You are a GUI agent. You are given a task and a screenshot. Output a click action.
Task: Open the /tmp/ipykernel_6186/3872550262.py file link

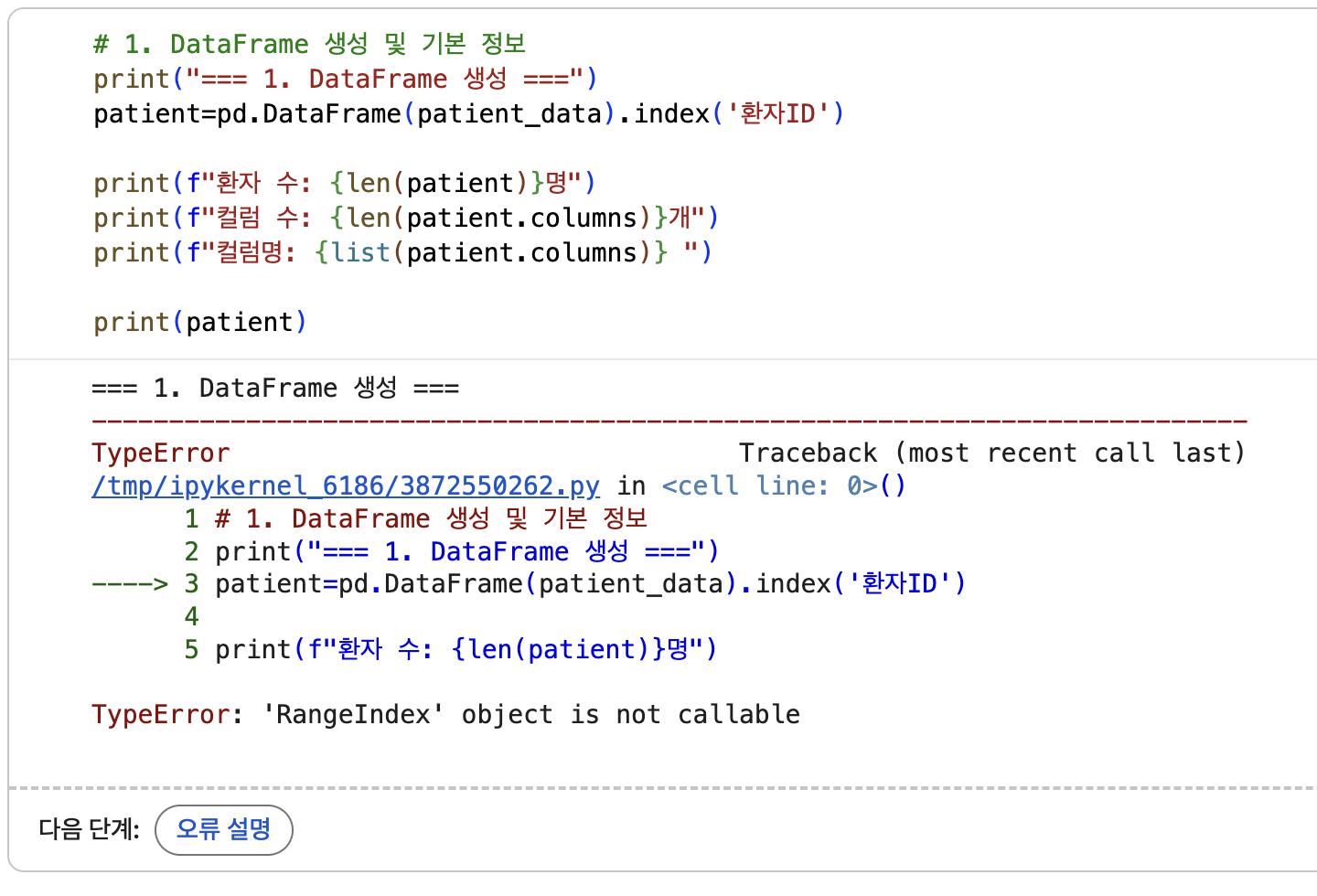pos(346,485)
